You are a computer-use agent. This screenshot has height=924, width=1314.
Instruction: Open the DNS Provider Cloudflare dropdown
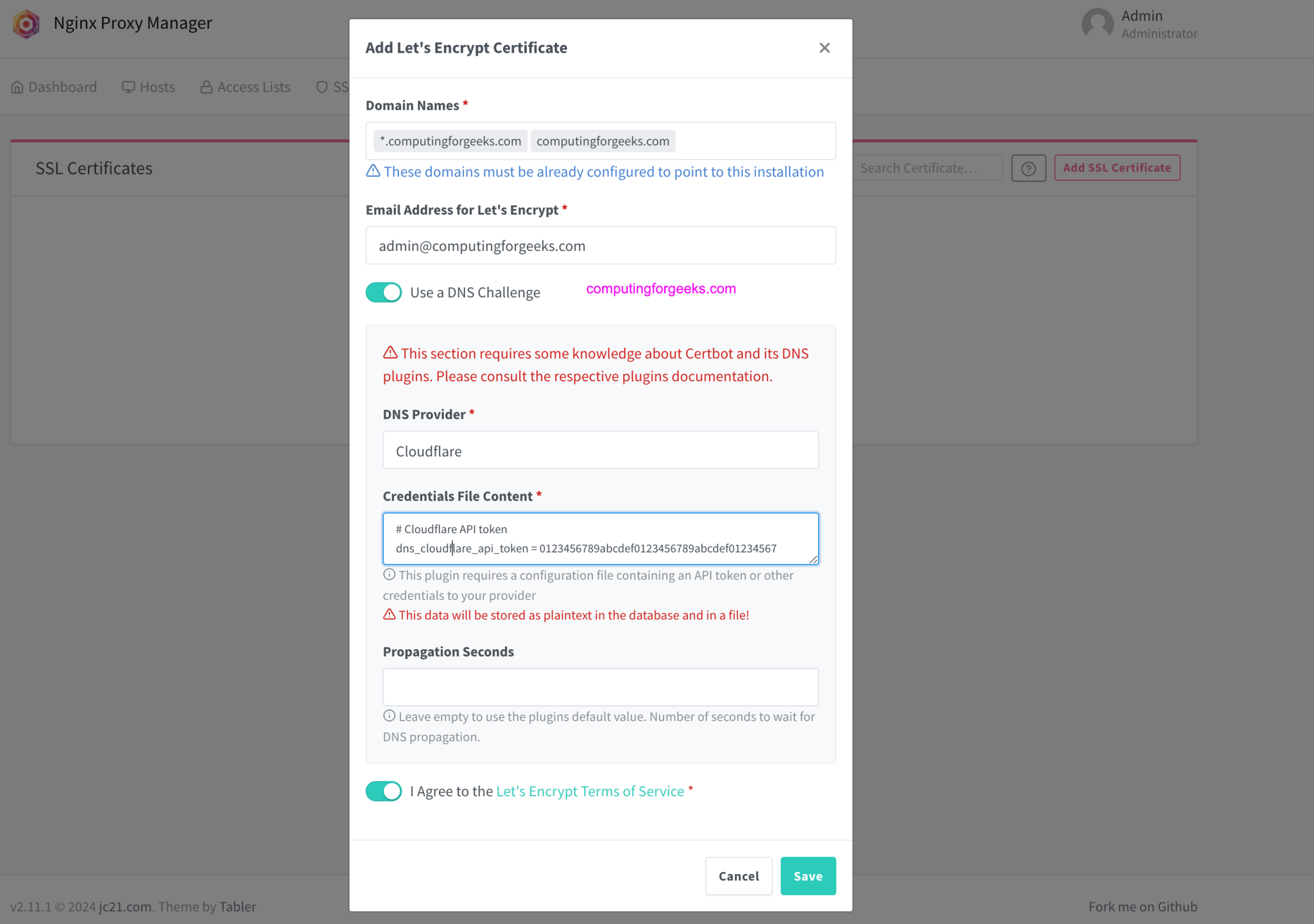pyautogui.click(x=600, y=450)
